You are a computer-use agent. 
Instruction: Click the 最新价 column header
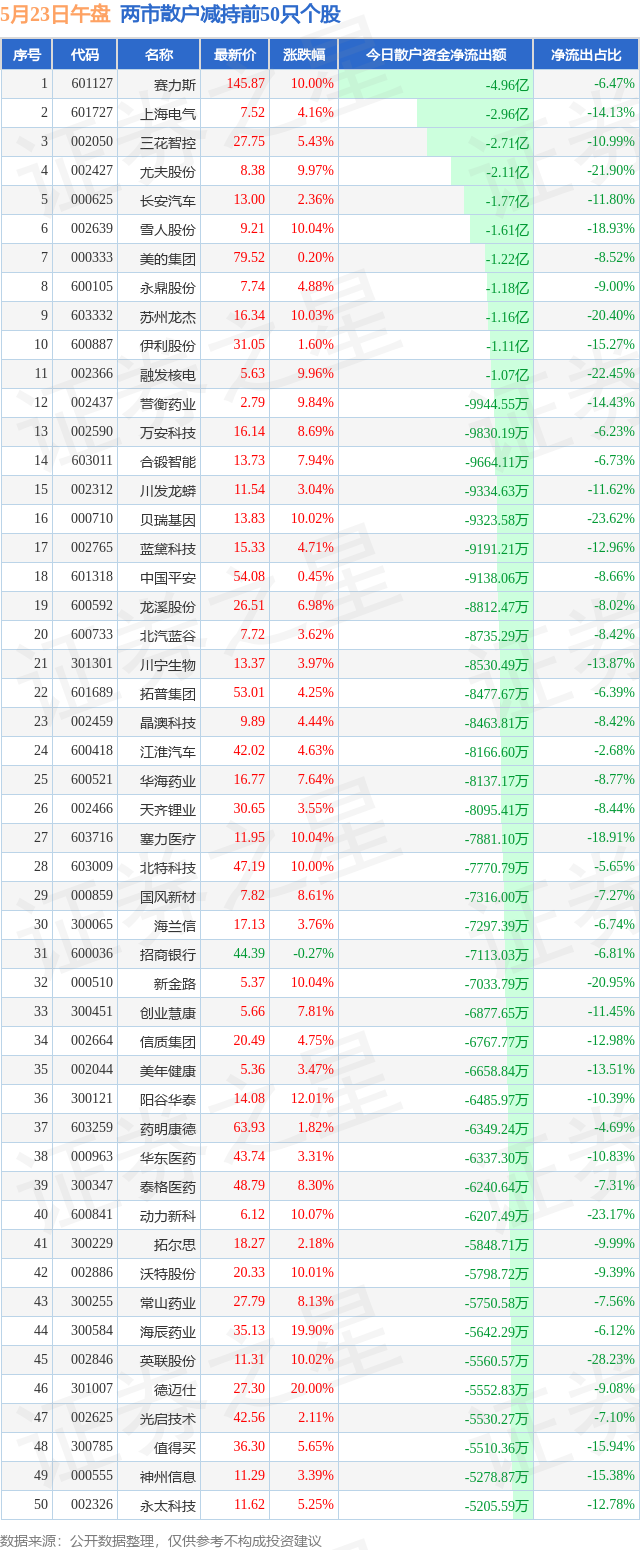point(235,55)
